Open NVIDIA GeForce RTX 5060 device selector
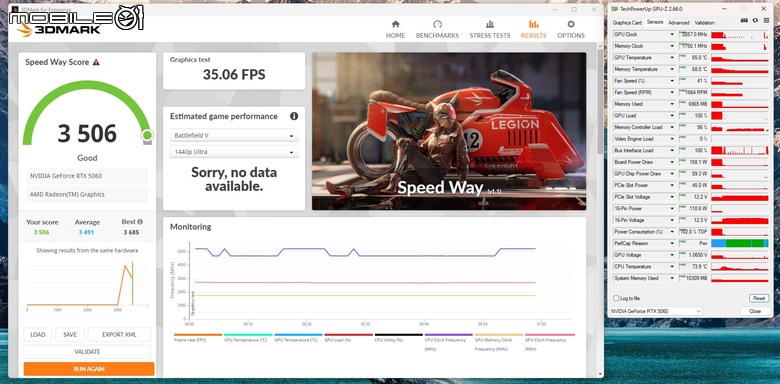This screenshot has width=780, height=384. coord(656,311)
